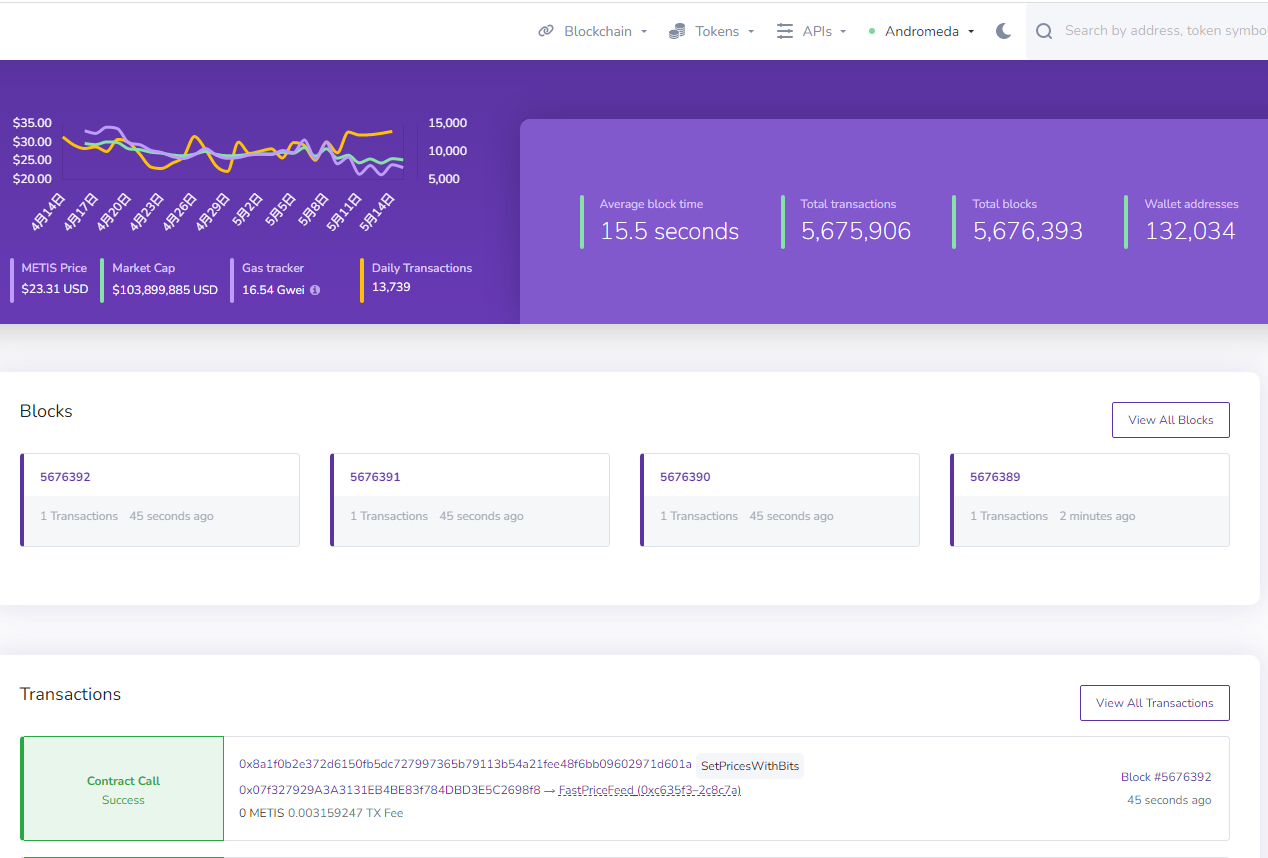Click the Blockchain link chain icon
Screen dimensions: 1268x858
click(x=546, y=31)
